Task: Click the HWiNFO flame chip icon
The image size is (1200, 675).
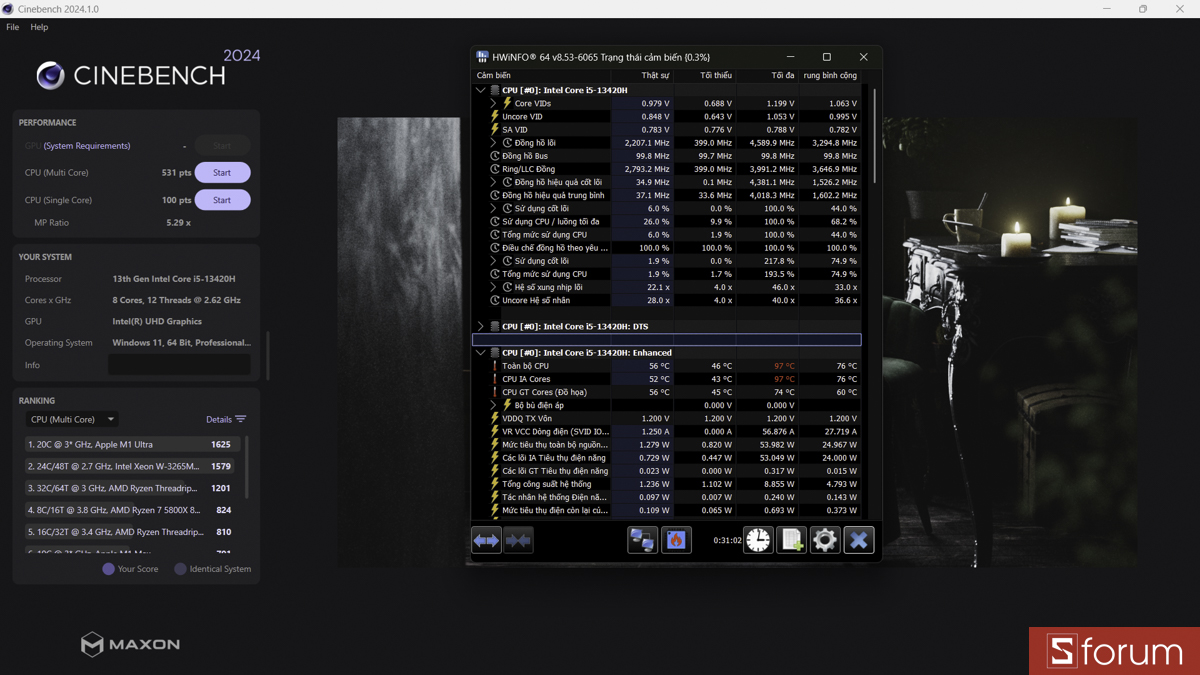Action: [x=676, y=540]
